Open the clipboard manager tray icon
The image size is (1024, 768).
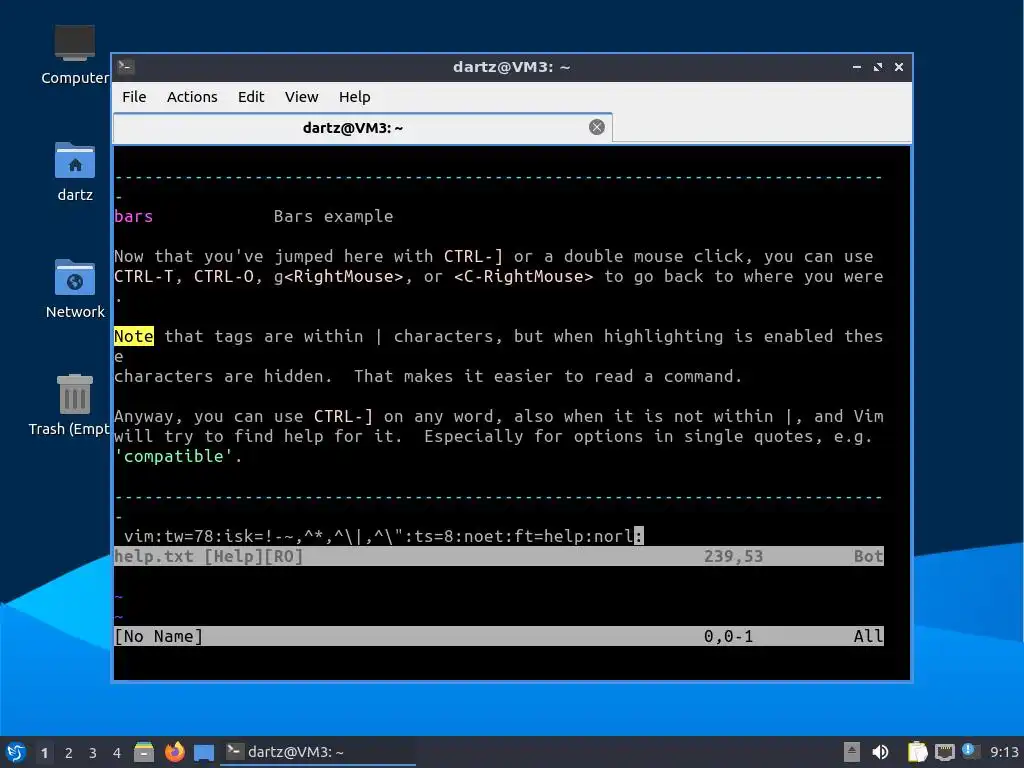(918, 752)
